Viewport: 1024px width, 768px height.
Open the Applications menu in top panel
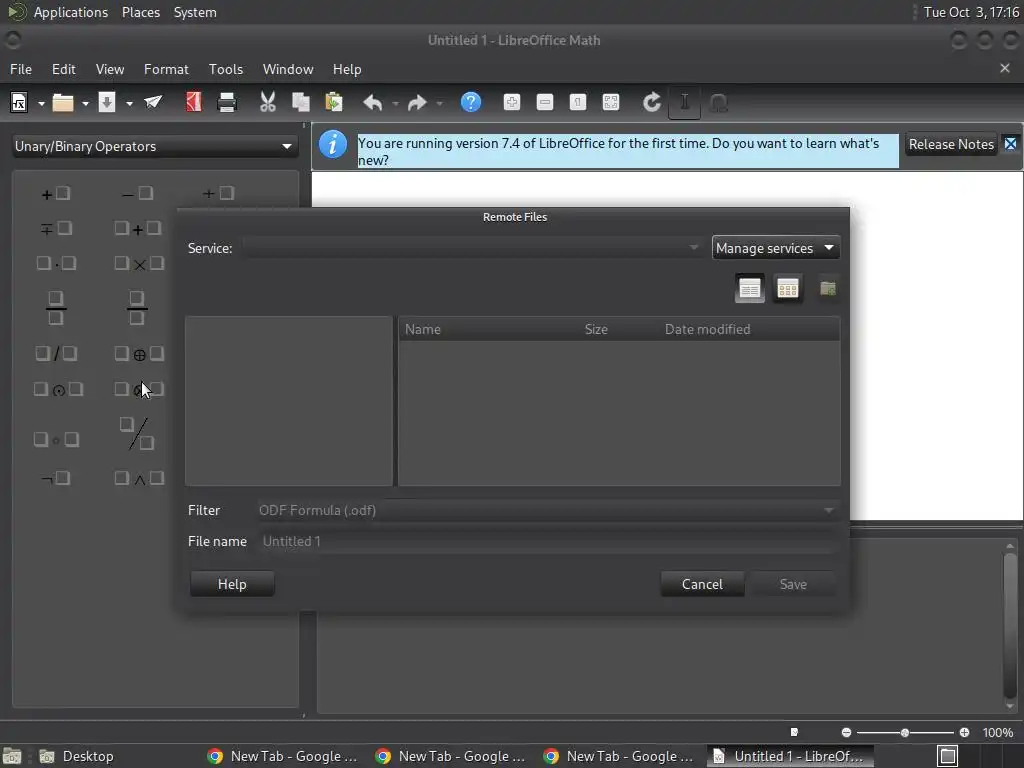pyautogui.click(x=71, y=12)
